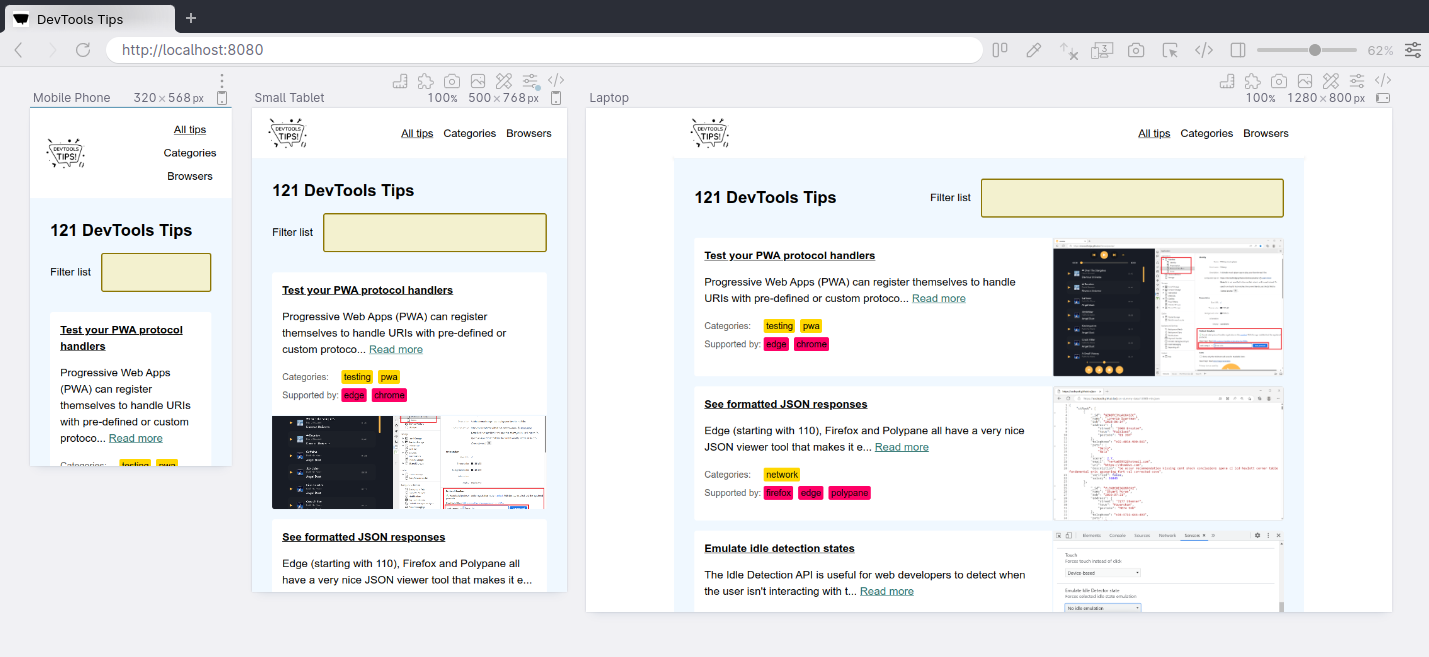
Task: Open the Read more link for PWA protocol handlers
Action: 939,298
